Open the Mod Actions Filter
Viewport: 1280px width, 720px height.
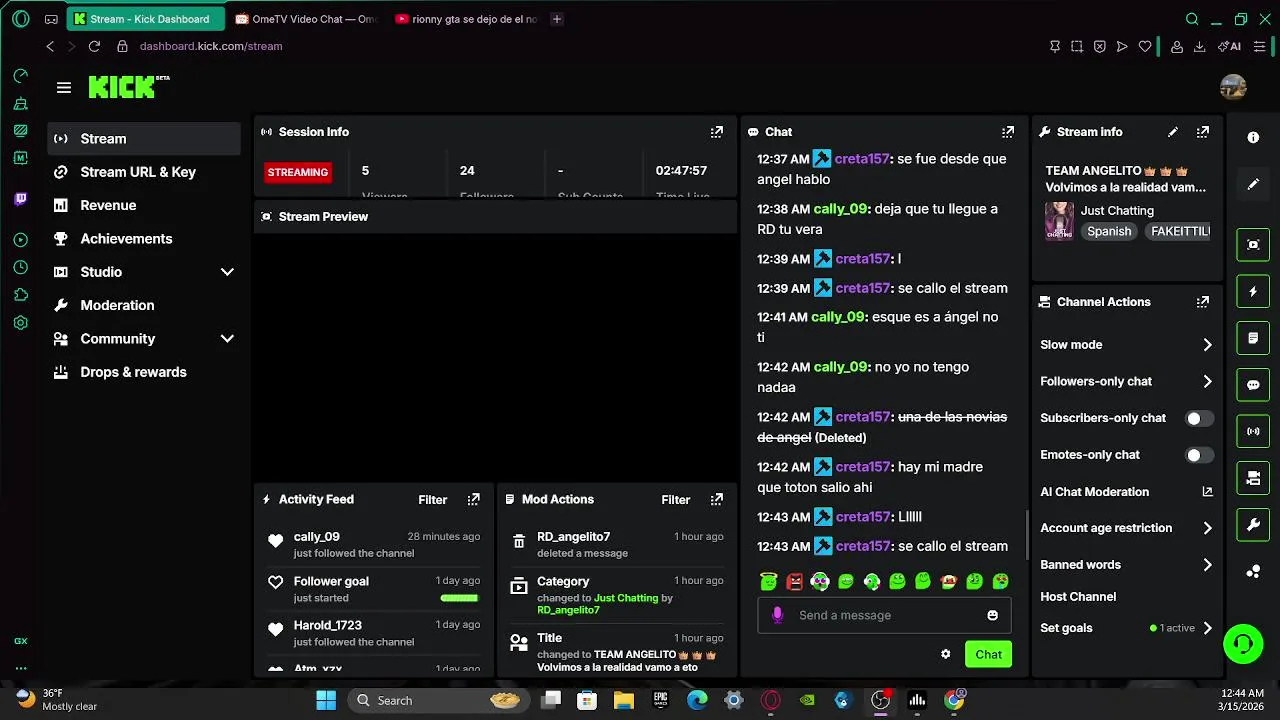(x=675, y=500)
